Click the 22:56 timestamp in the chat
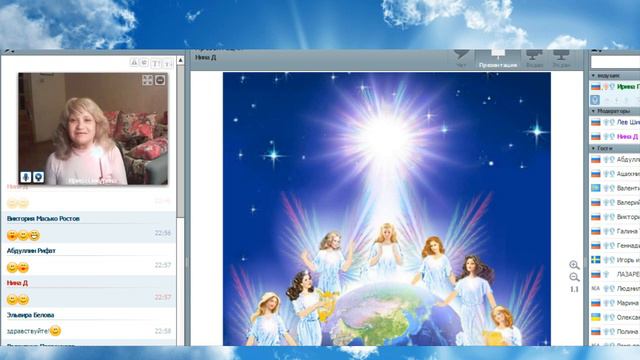The height and width of the screenshot is (360, 640). pyautogui.click(x=162, y=233)
